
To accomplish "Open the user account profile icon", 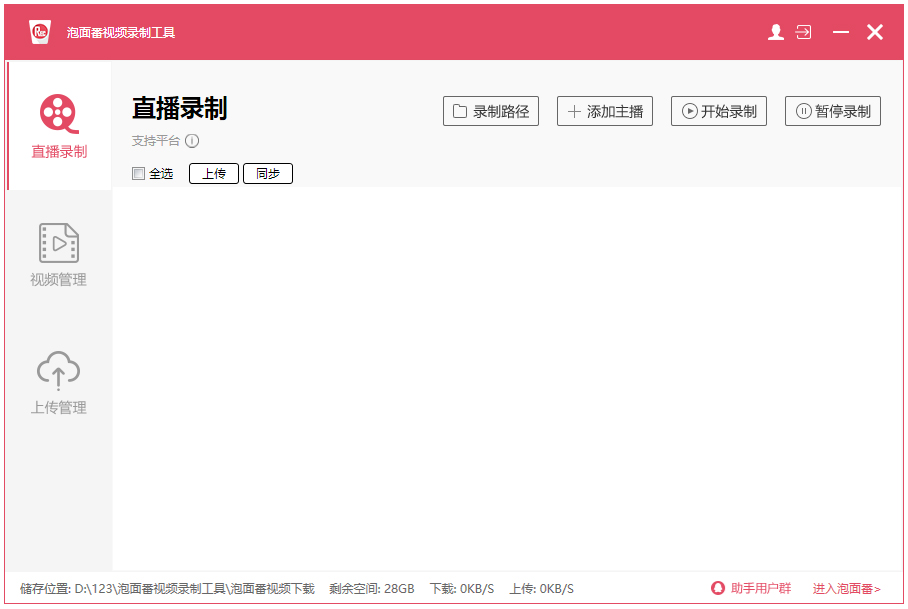I will click(775, 32).
